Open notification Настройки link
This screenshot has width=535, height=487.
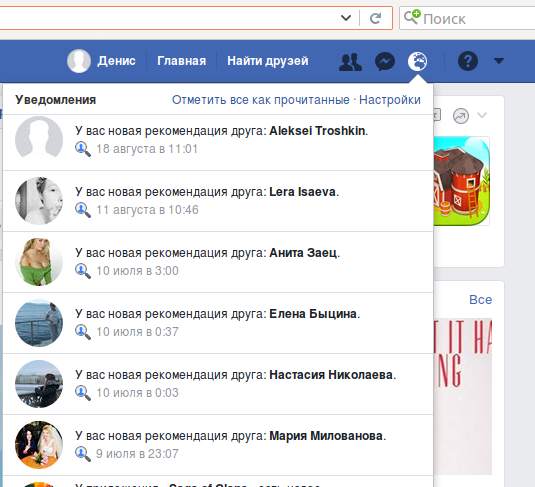point(390,100)
